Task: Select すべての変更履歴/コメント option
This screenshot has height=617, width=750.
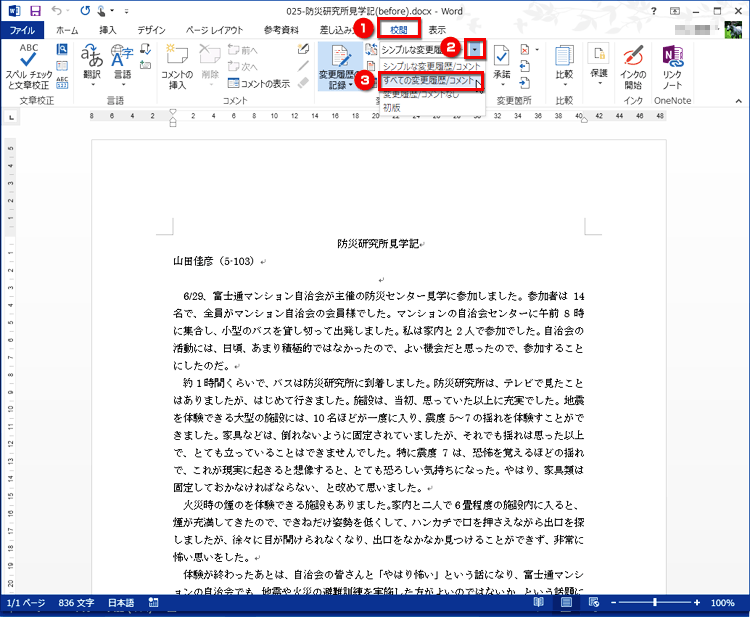Action: tap(429, 80)
